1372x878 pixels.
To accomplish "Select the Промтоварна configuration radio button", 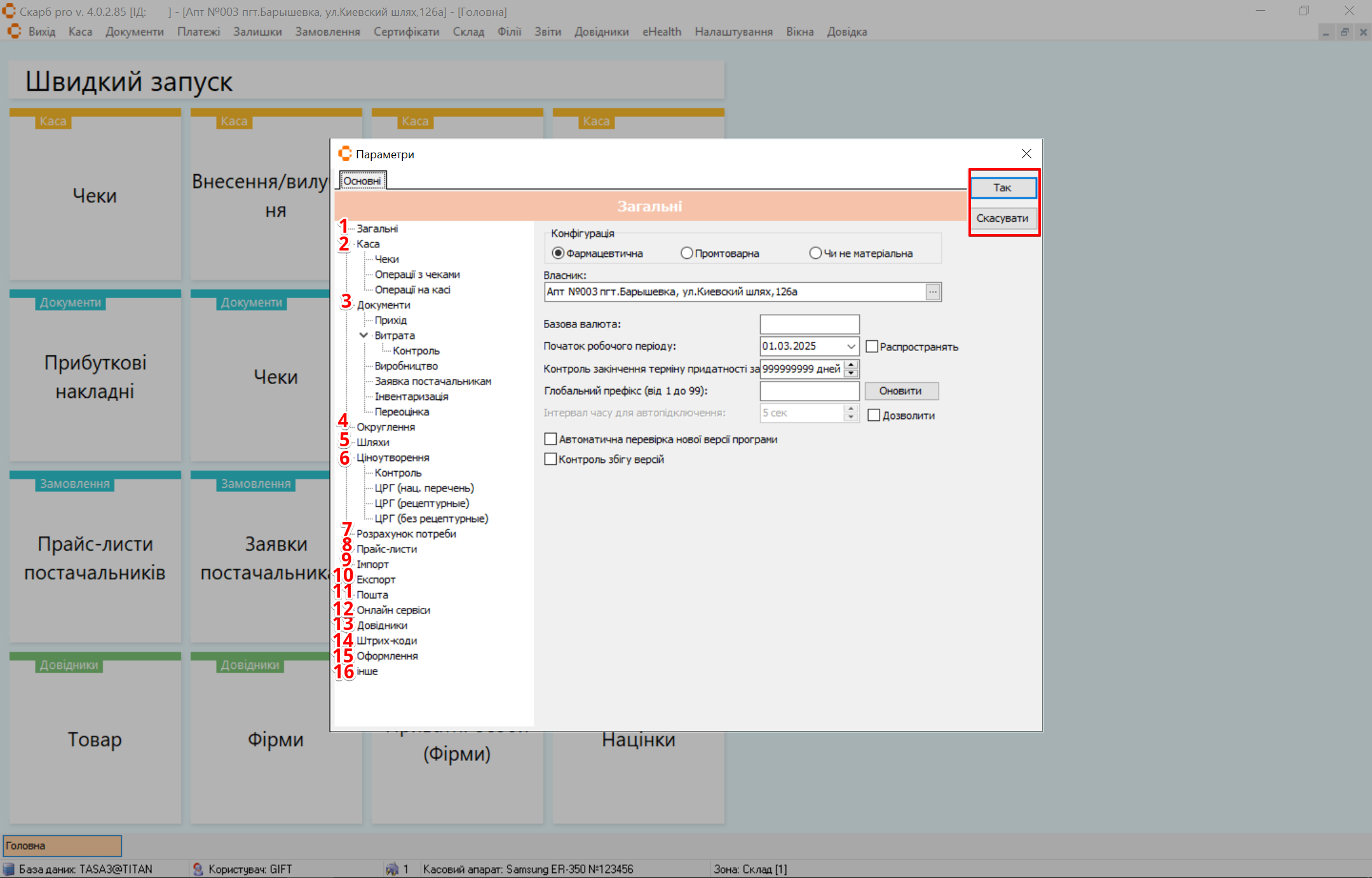I will coord(686,253).
